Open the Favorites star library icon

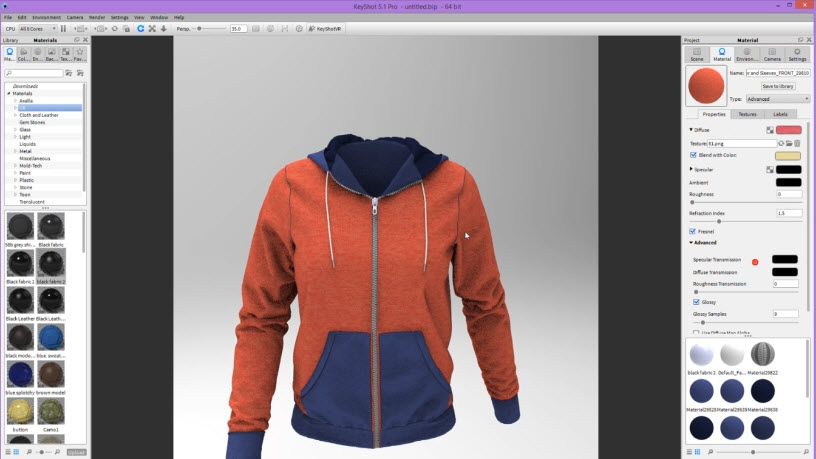(80, 54)
